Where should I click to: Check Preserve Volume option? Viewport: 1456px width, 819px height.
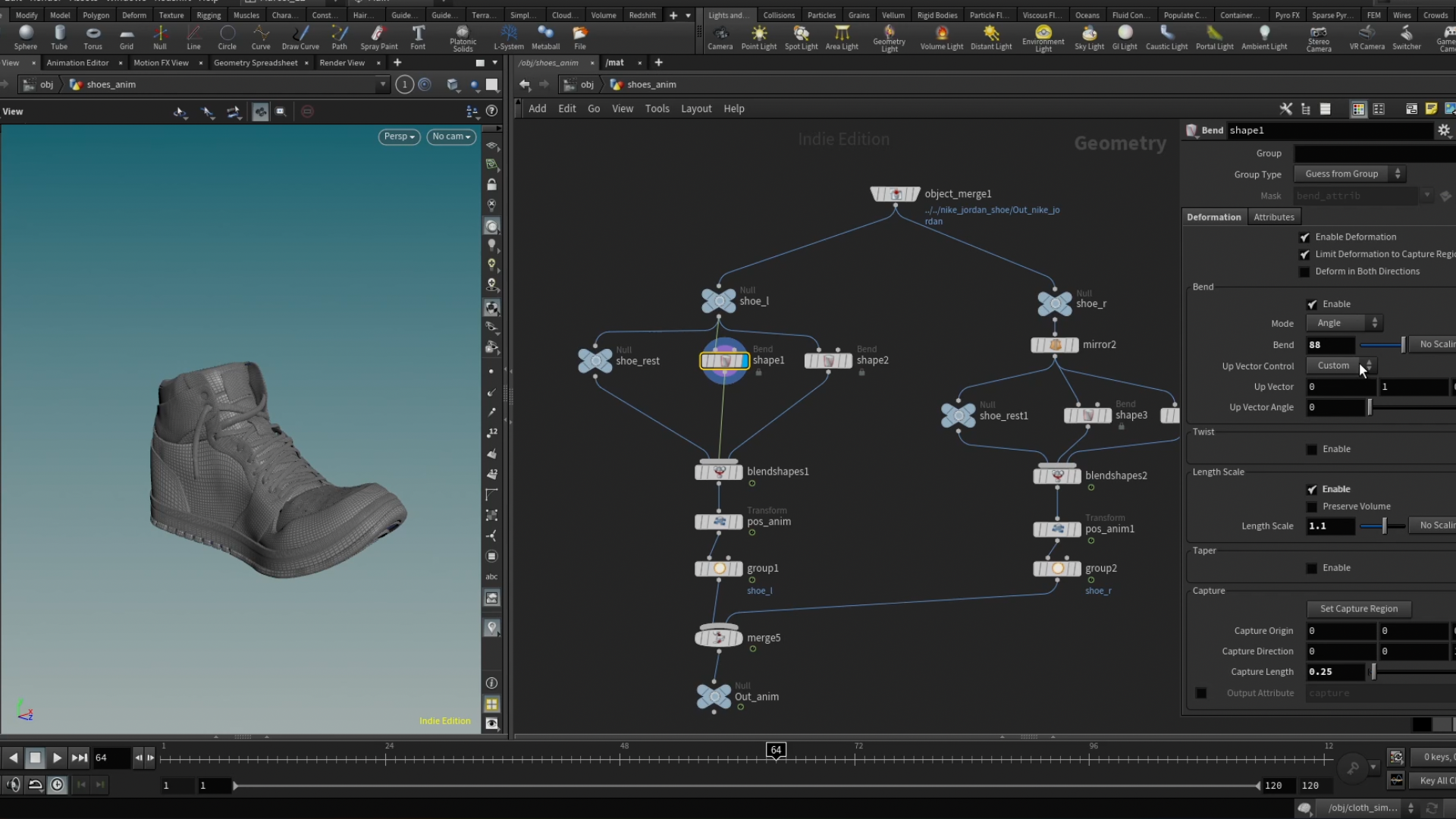pos(1312,507)
